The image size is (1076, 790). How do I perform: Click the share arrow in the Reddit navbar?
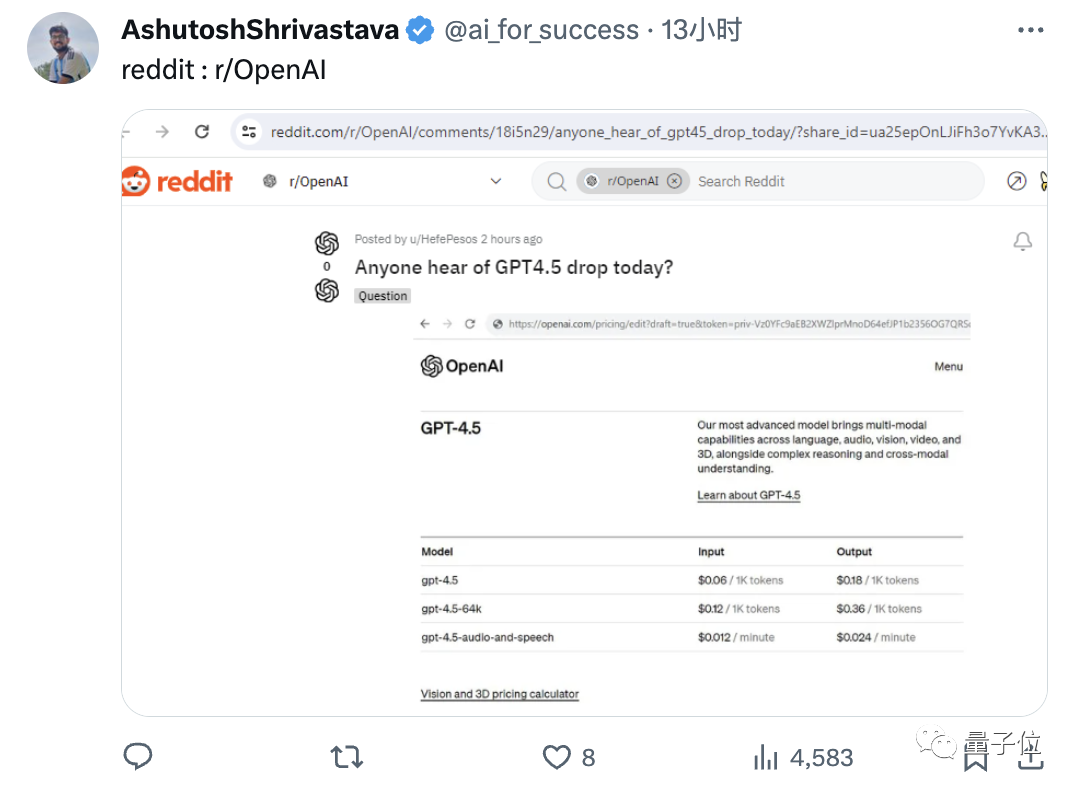pyautogui.click(x=1016, y=181)
